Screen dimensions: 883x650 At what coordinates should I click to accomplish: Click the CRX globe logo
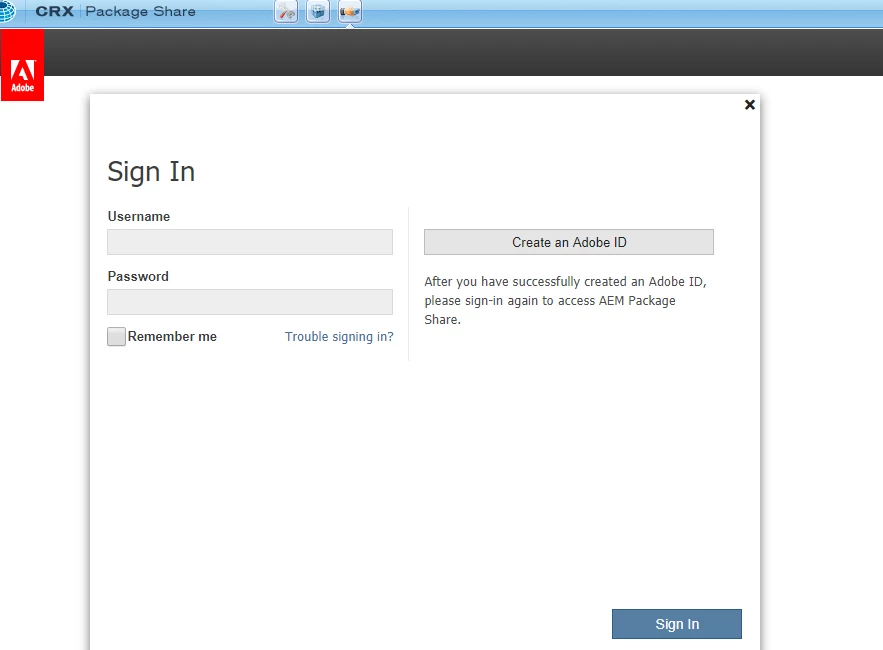coord(7,11)
